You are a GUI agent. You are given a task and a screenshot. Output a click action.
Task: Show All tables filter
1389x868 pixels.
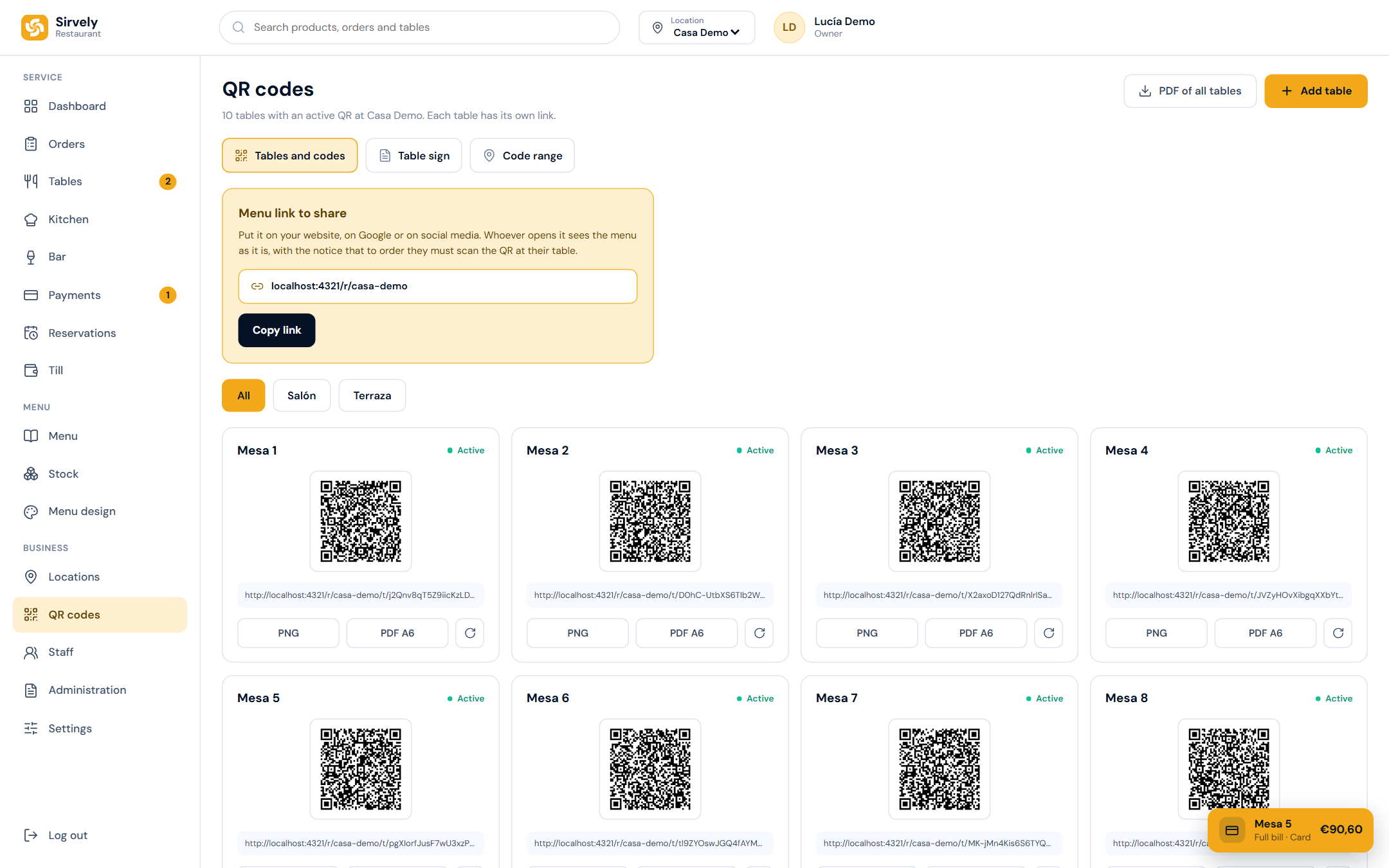pos(244,395)
